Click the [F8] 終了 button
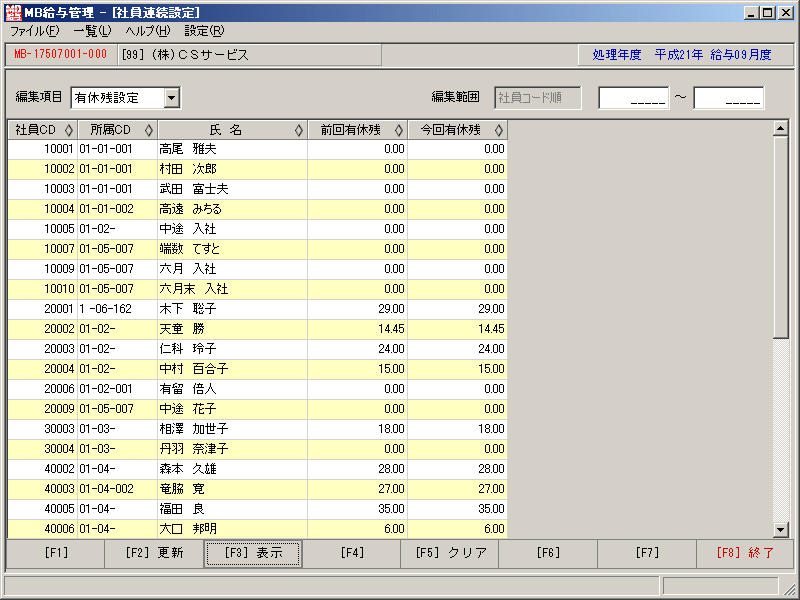Image resolution: width=800 pixels, height=600 pixels. point(745,554)
